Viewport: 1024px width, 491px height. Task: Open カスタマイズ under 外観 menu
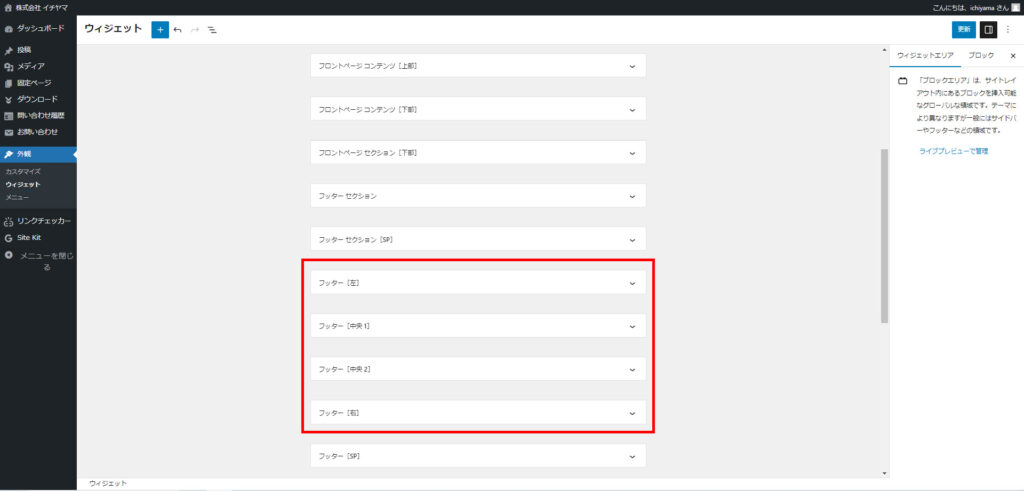pos(23,172)
